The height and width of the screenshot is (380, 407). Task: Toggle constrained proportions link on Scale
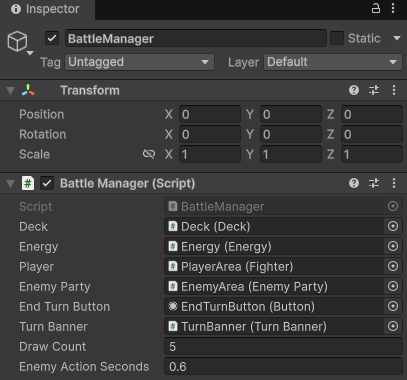pyautogui.click(x=149, y=154)
